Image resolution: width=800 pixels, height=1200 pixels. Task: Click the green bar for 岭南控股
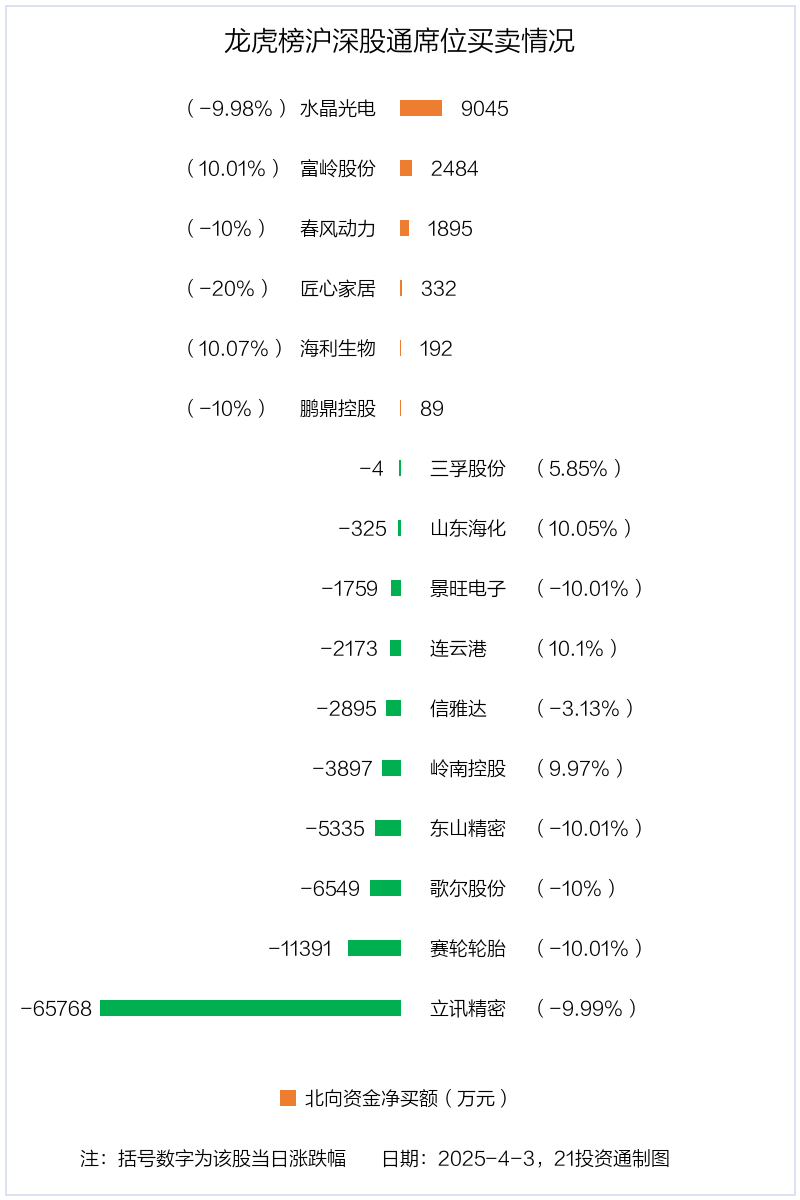click(x=391, y=768)
